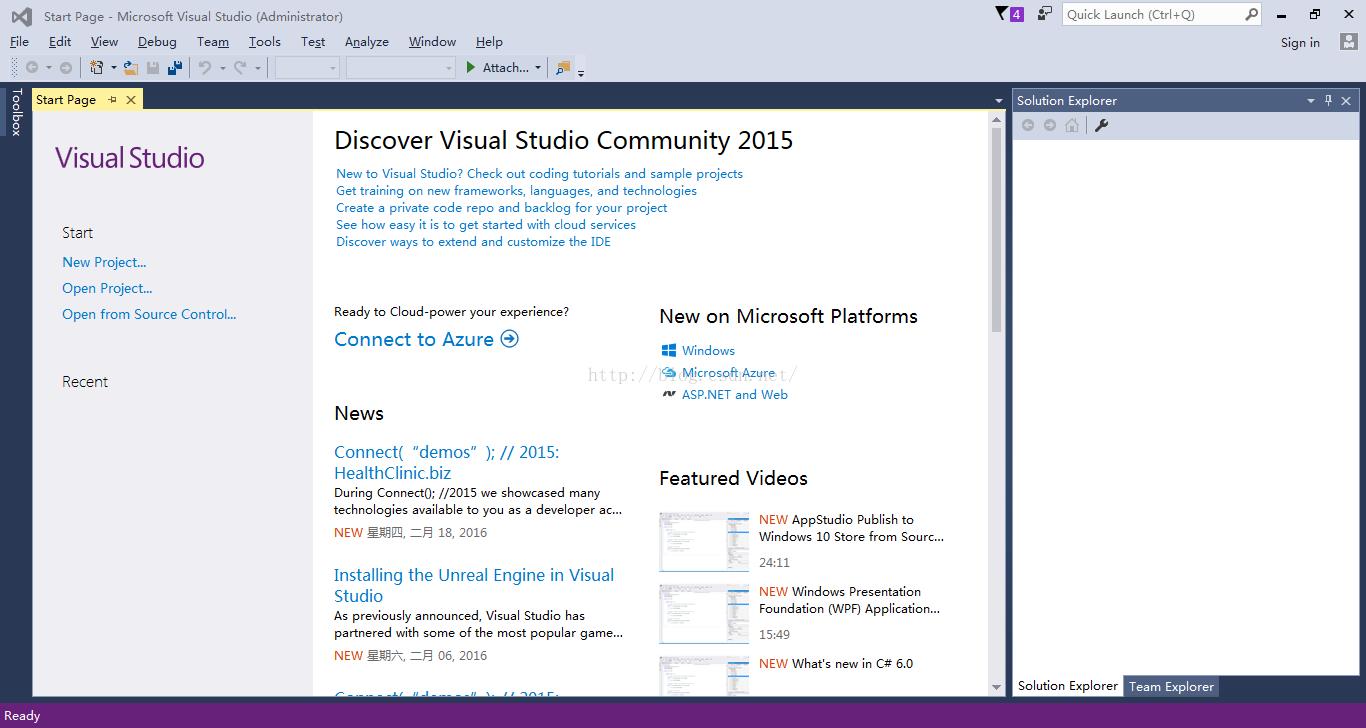Click the Redo toolbar icon
This screenshot has height=728, width=1366.
click(240, 68)
